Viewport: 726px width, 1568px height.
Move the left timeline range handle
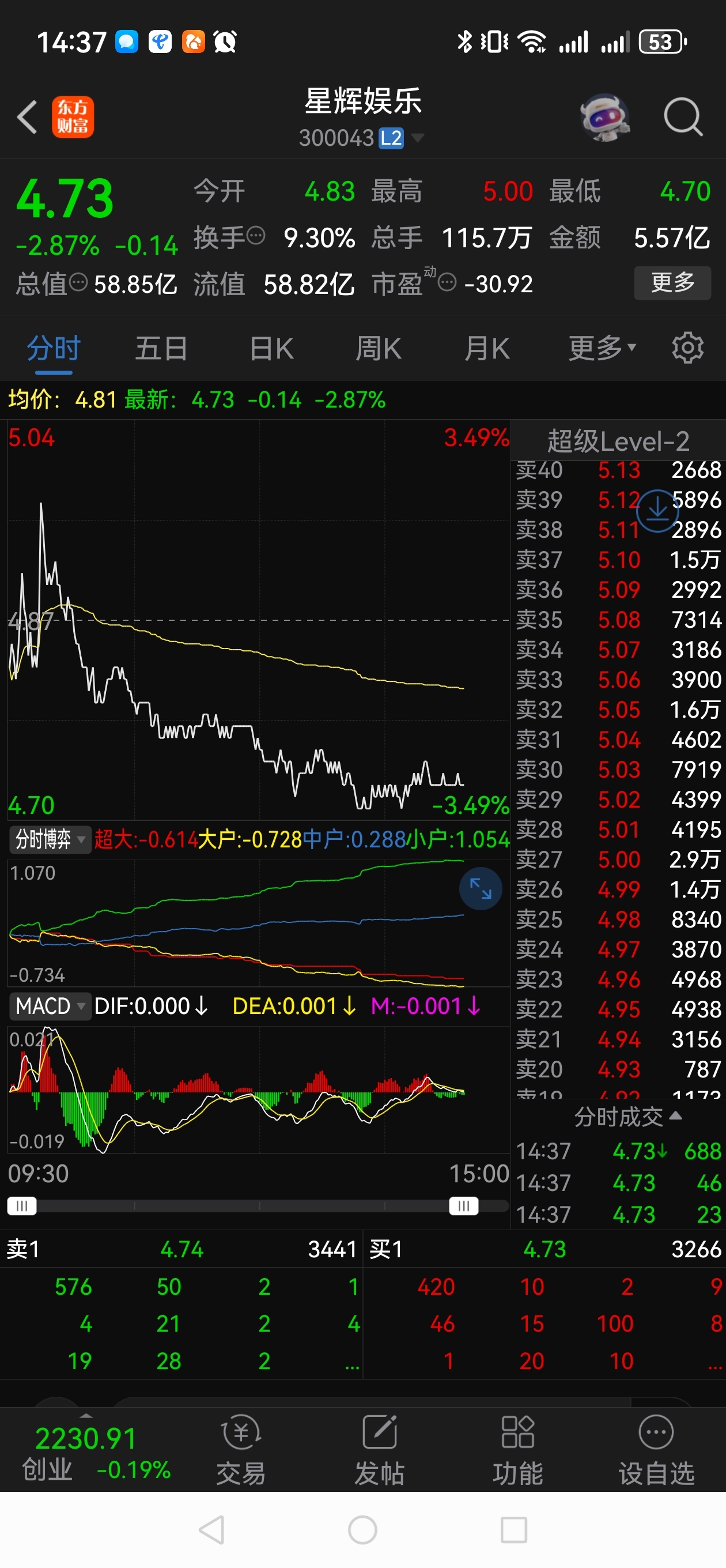coord(22,1206)
